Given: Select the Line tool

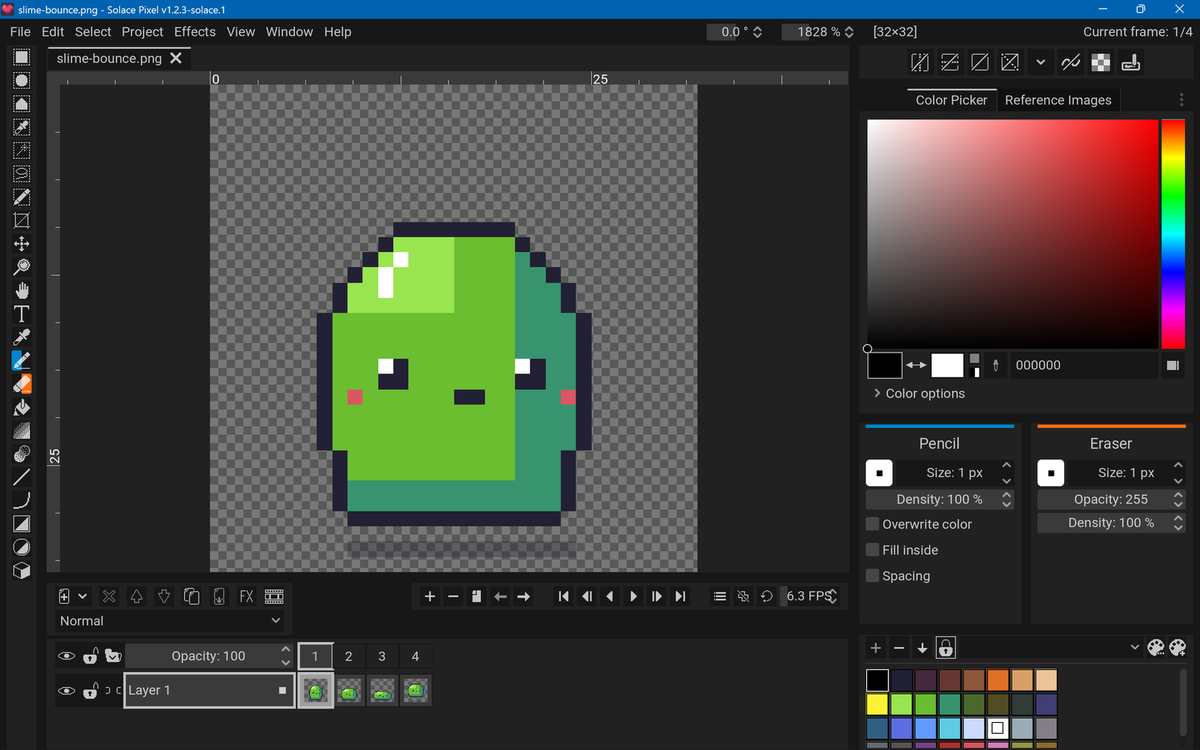Looking at the screenshot, I should [x=21, y=477].
